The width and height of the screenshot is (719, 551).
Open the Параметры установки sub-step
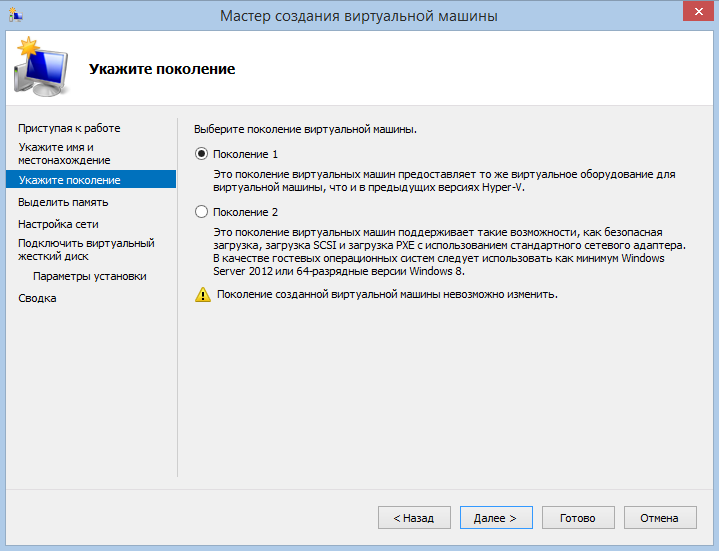[x=89, y=276]
